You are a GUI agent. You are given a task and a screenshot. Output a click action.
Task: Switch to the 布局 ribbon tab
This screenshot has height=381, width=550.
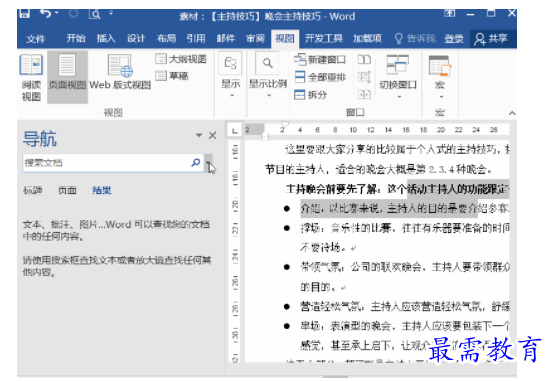pyautogui.click(x=166, y=38)
